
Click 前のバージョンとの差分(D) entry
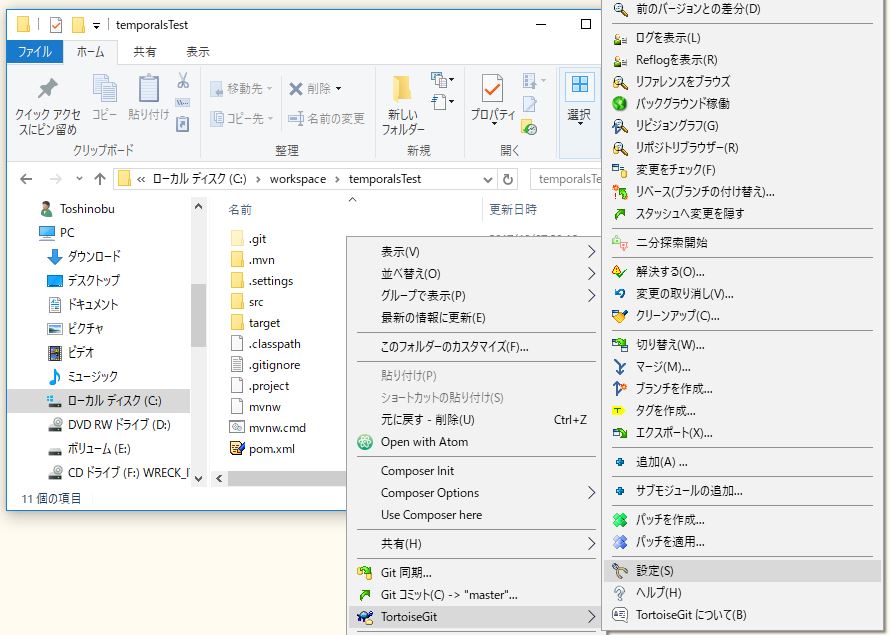click(x=742, y=9)
